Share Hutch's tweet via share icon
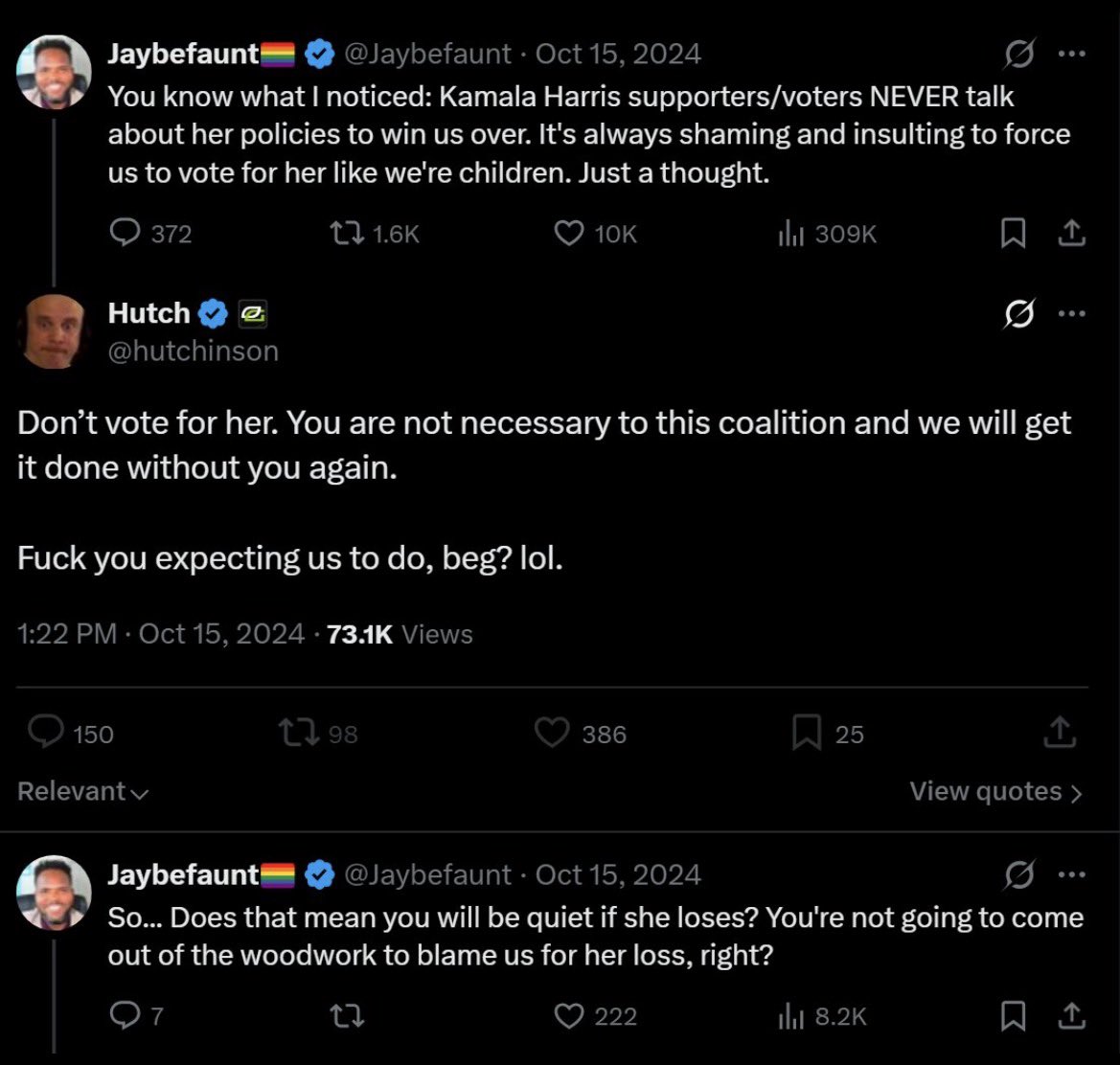The width and height of the screenshot is (1120, 1065). [x=1059, y=733]
